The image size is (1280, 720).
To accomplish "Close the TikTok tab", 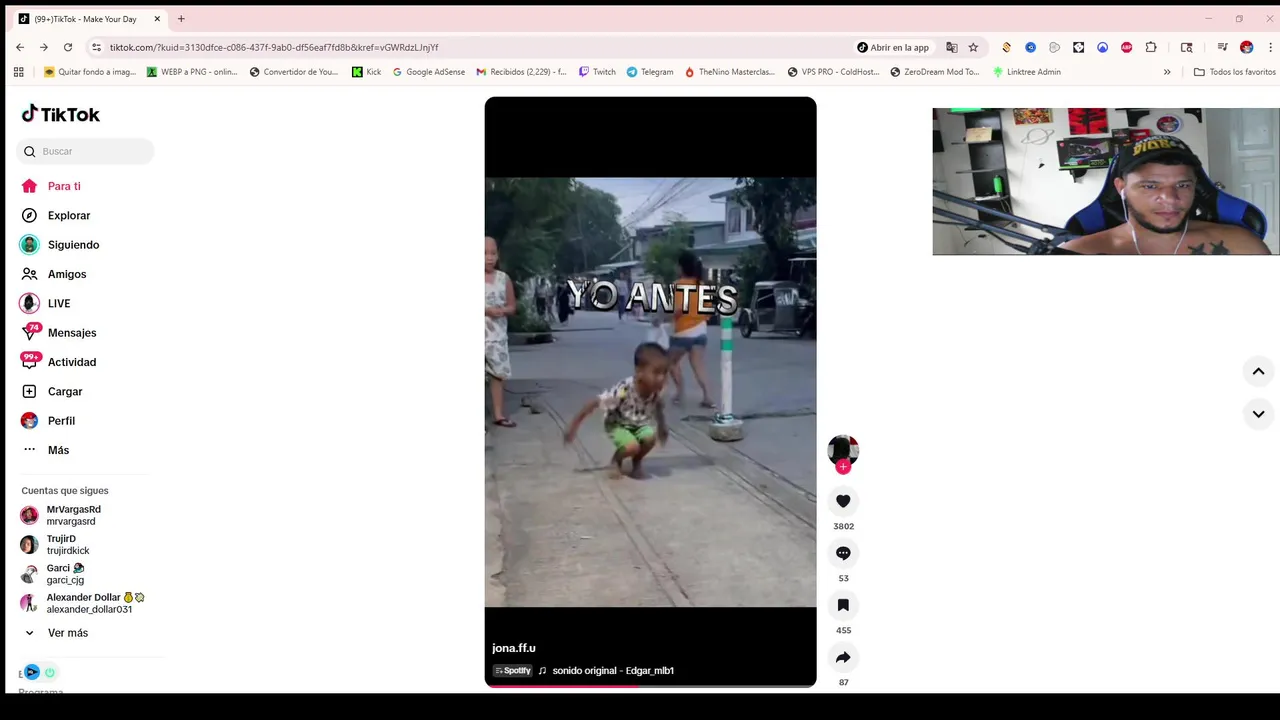I will [x=157, y=19].
